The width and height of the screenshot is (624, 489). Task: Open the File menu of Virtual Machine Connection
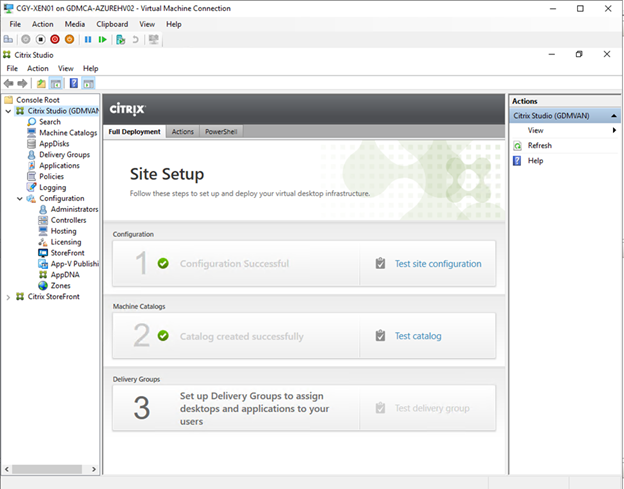point(15,24)
